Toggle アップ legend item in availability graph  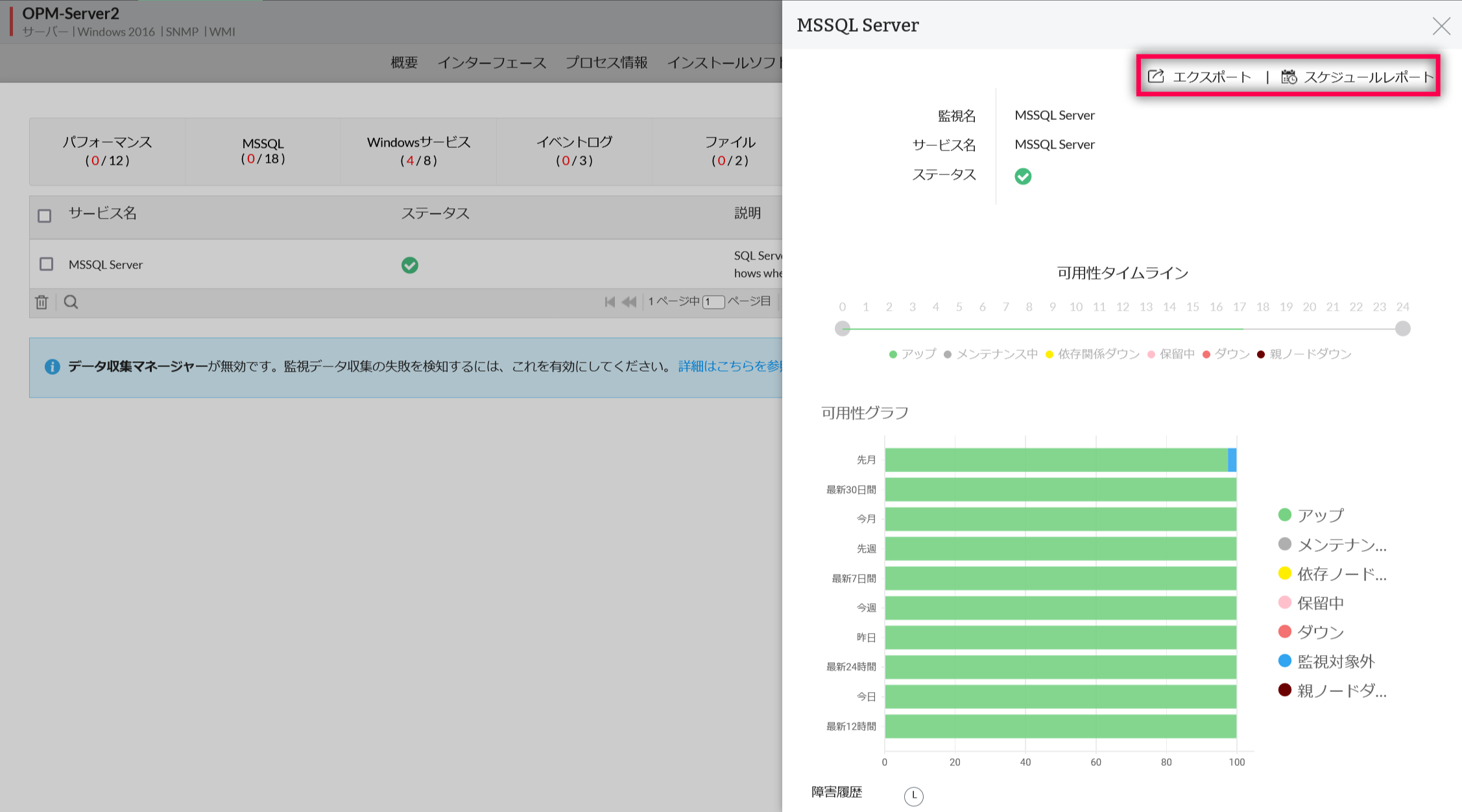coord(1310,515)
